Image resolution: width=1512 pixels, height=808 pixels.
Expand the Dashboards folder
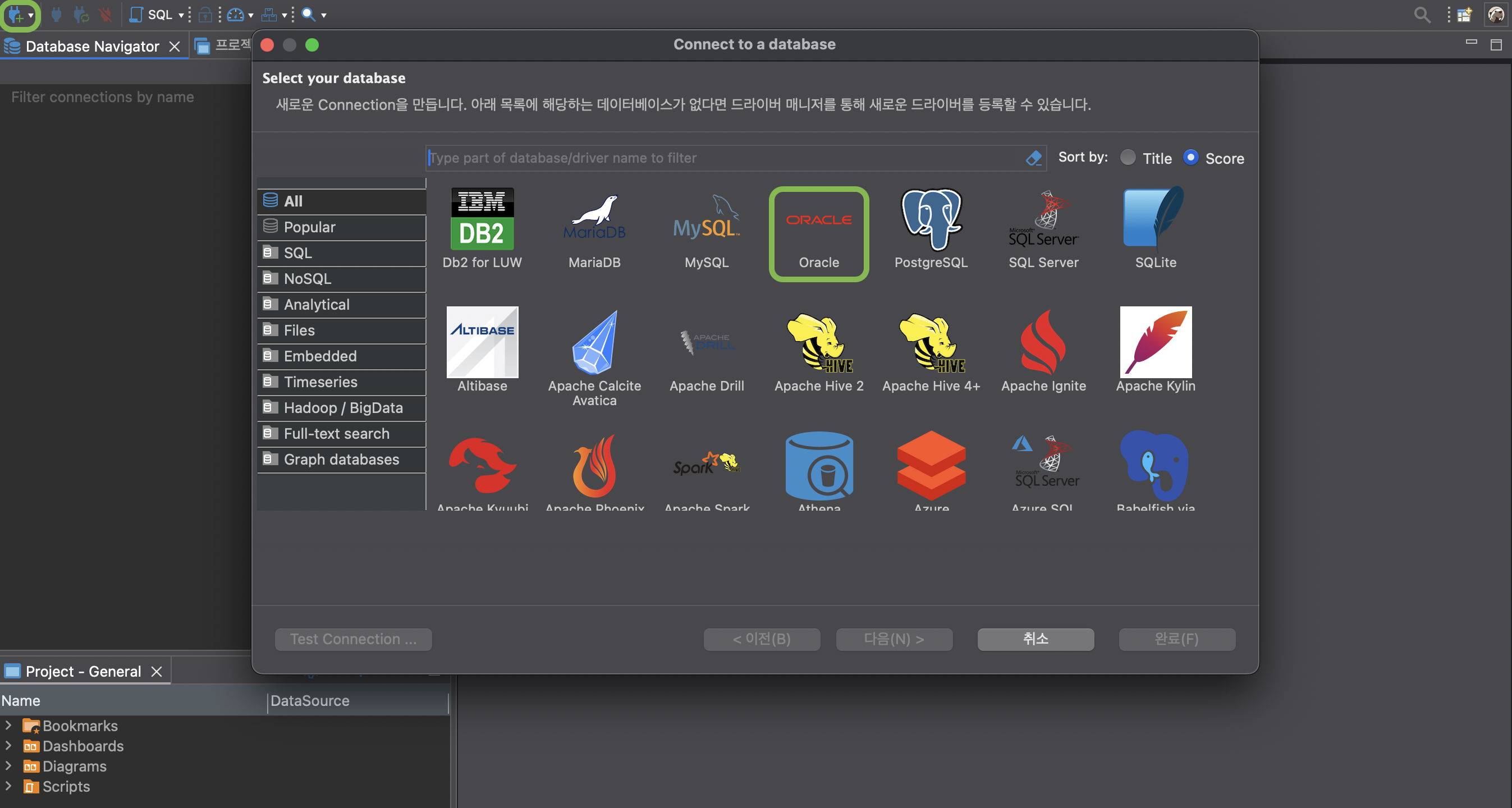click(x=8, y=745)
